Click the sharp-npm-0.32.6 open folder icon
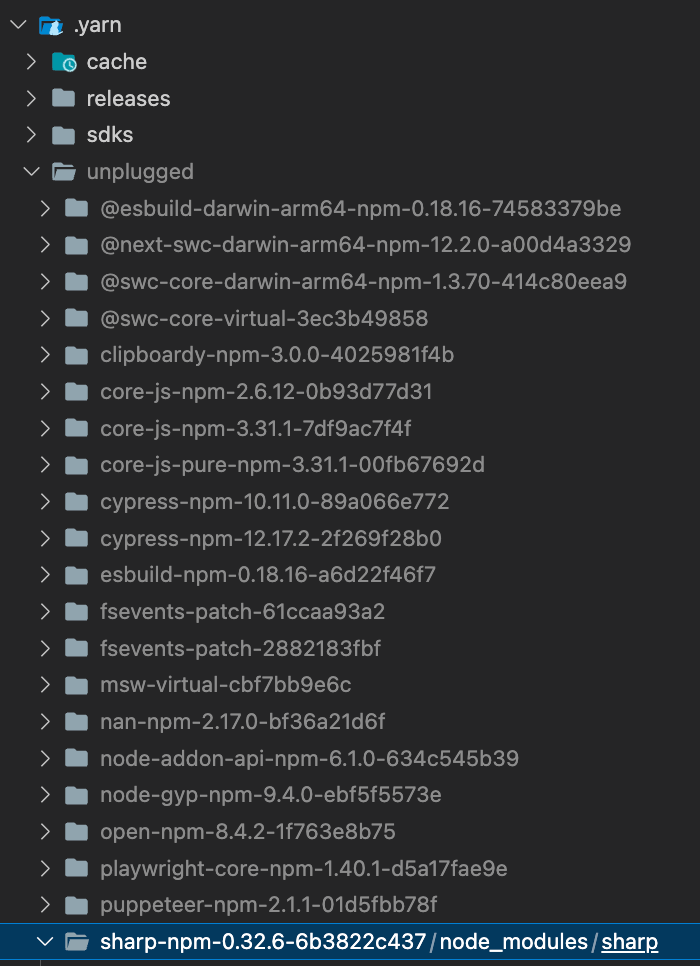 77,942
